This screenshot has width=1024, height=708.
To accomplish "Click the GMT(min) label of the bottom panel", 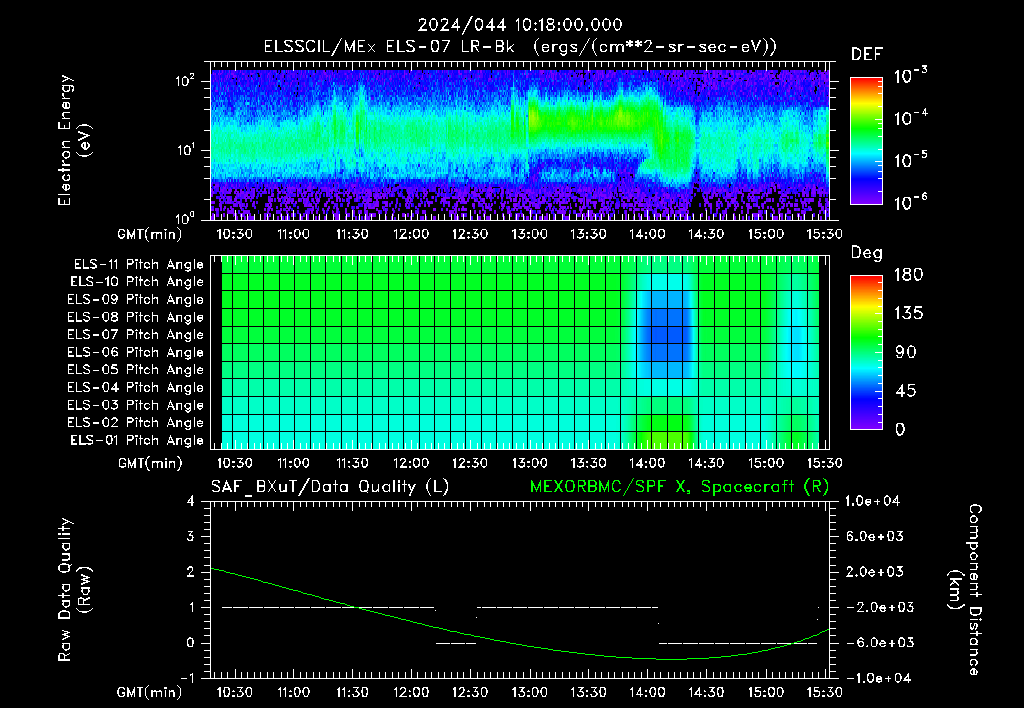I will (150, 693).
